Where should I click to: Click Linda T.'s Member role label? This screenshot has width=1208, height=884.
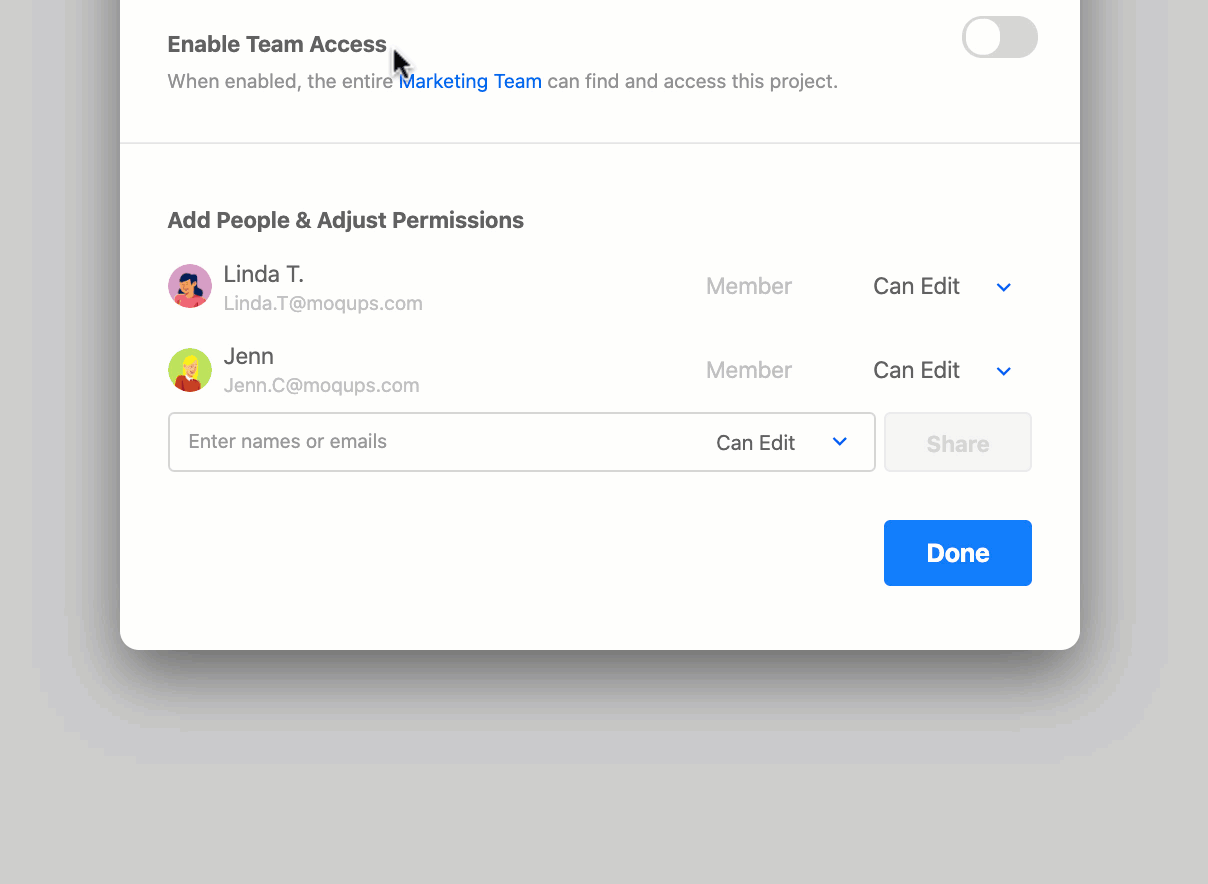tap(748, 286)
